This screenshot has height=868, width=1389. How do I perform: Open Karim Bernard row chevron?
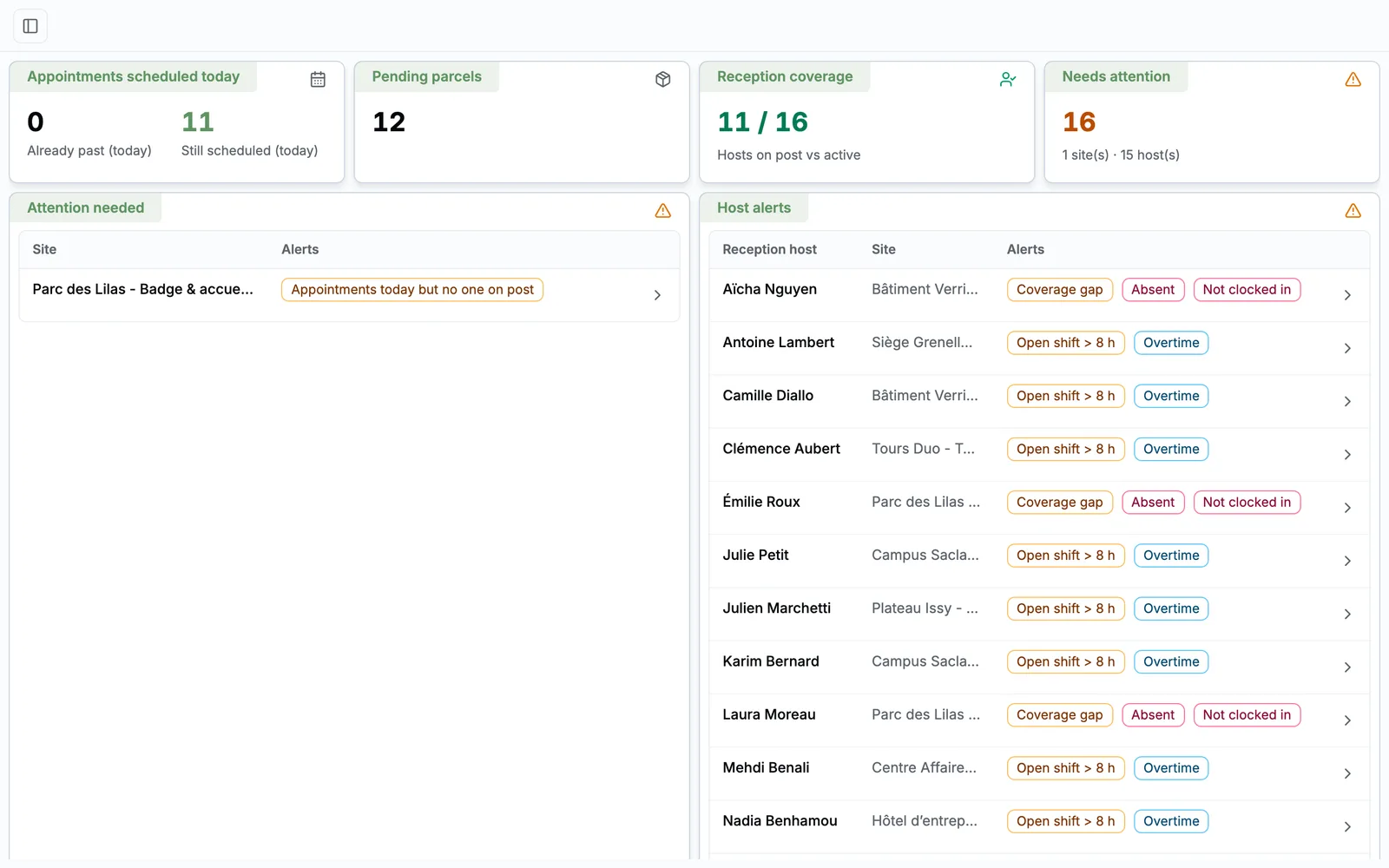coord(1347,667)
